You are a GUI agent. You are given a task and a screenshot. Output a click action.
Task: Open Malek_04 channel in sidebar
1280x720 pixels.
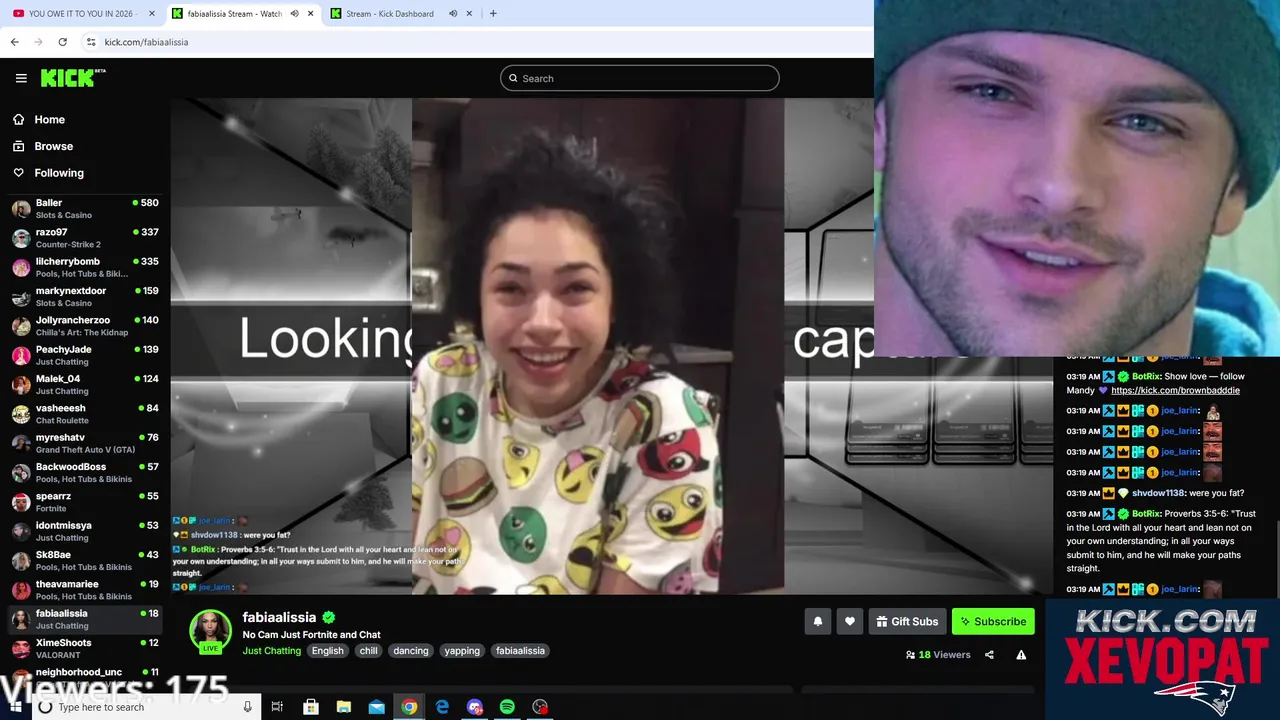[x=85, y=384]
